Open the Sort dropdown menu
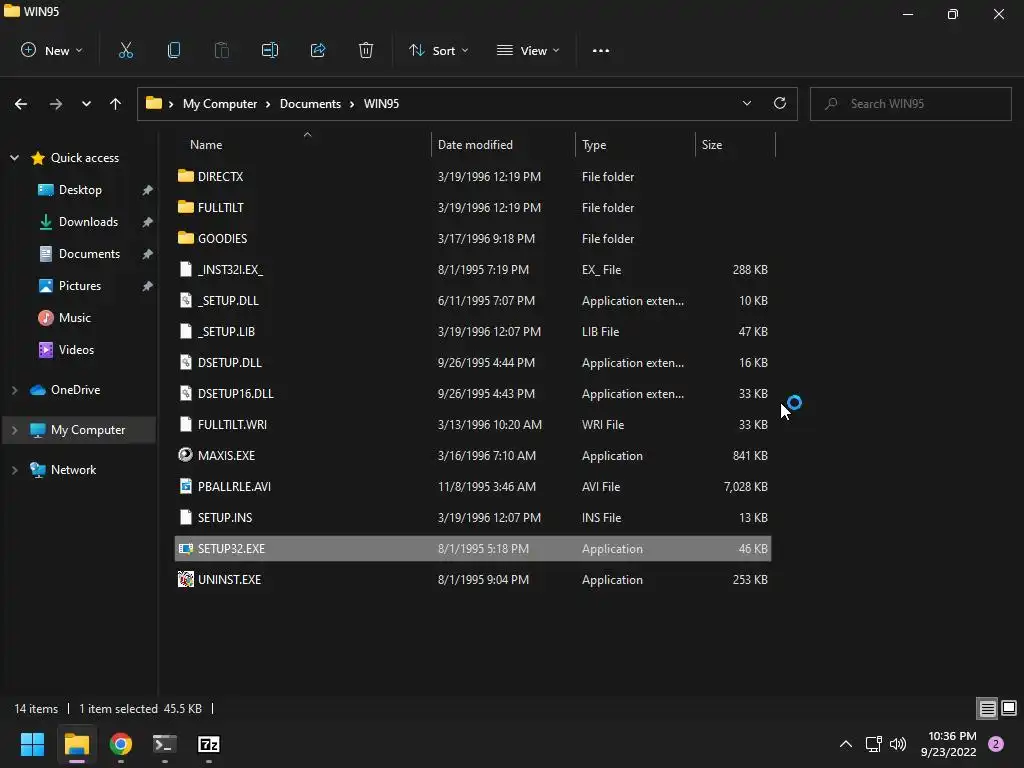 coord(438,50)
